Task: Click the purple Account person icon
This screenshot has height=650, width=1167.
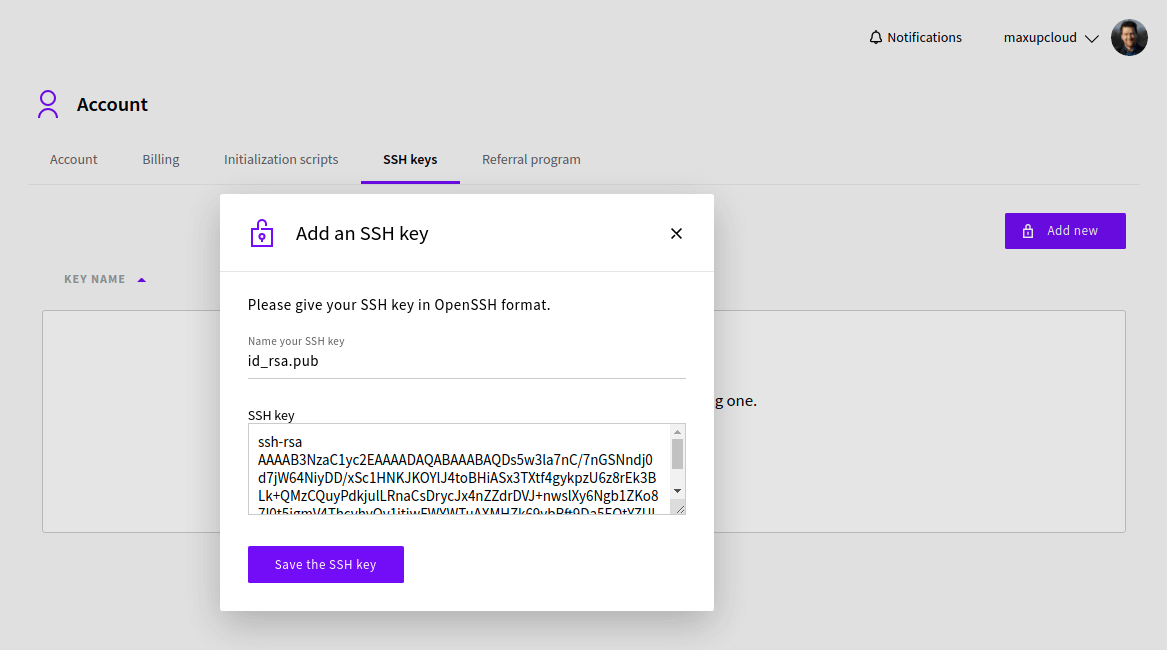Action: point(48,105)
